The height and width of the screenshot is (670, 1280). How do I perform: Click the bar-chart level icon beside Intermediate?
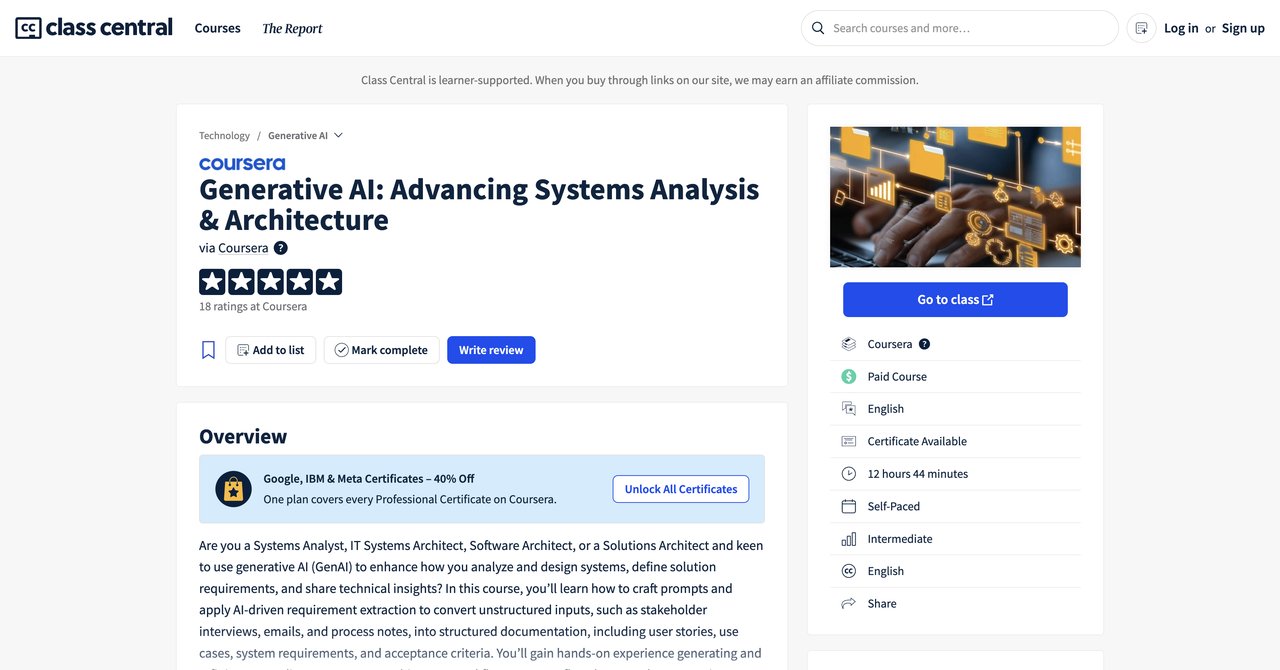click(x=849, y=539)
